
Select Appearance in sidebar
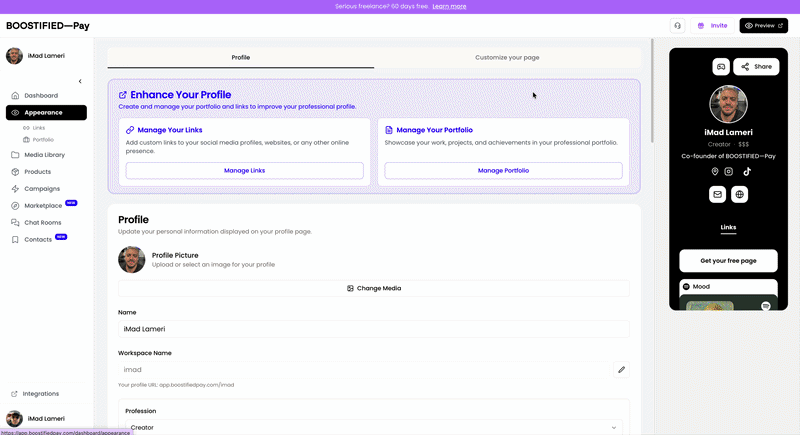click(x=46, y=112)
